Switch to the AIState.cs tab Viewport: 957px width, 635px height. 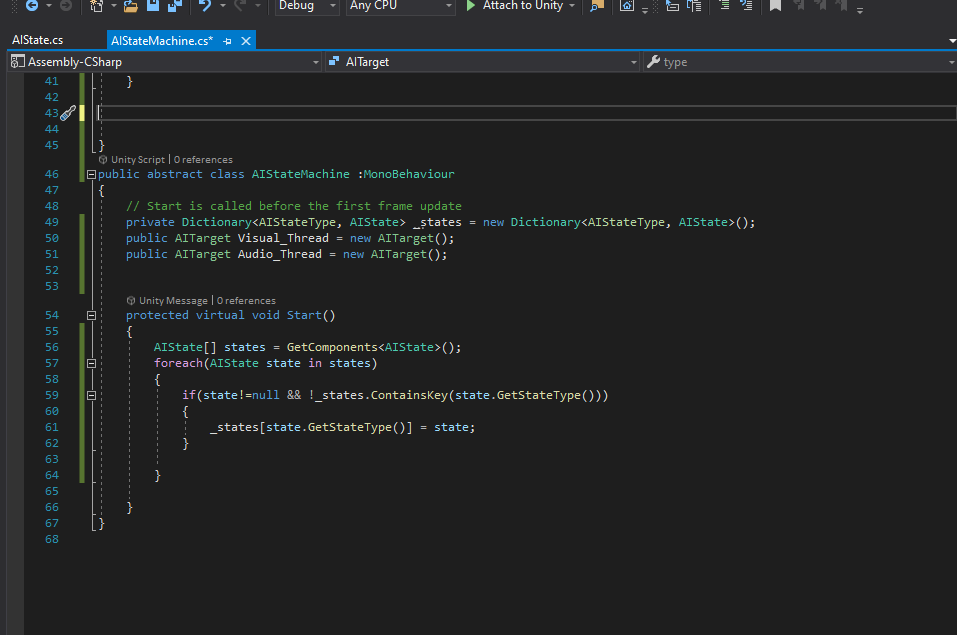pos(37,40)
